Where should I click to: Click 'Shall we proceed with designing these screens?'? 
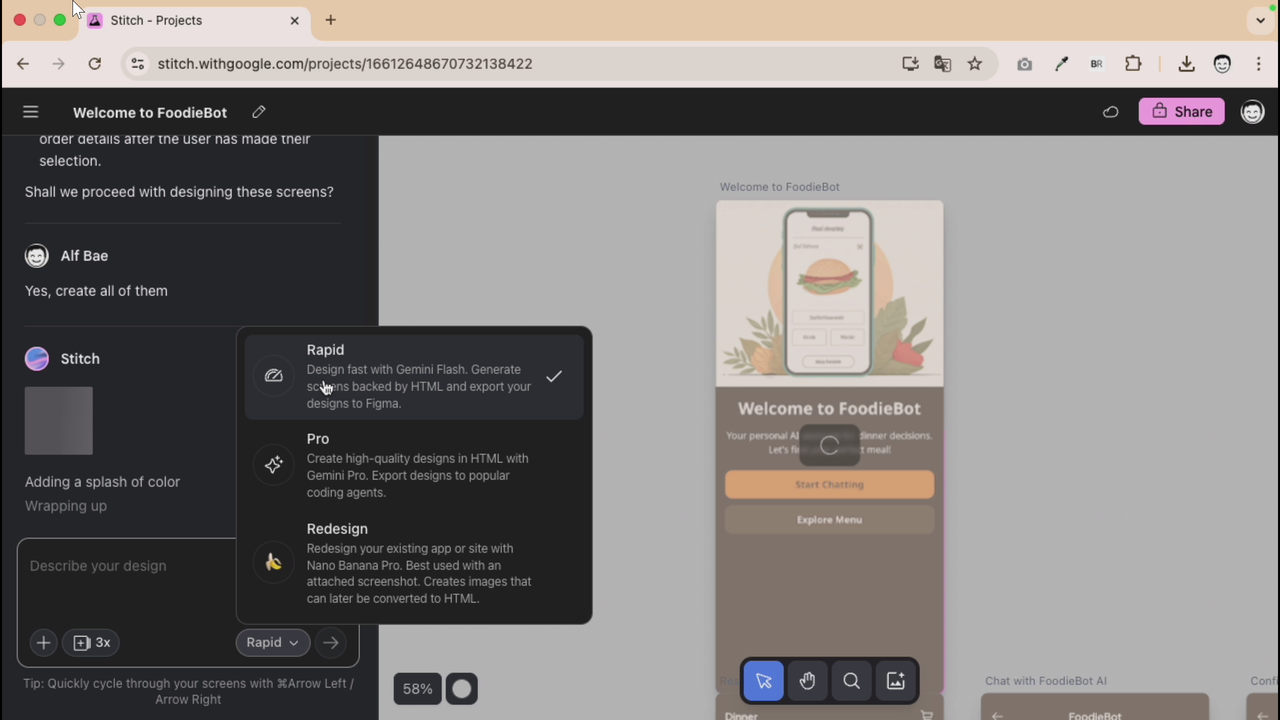coord(179,192)
